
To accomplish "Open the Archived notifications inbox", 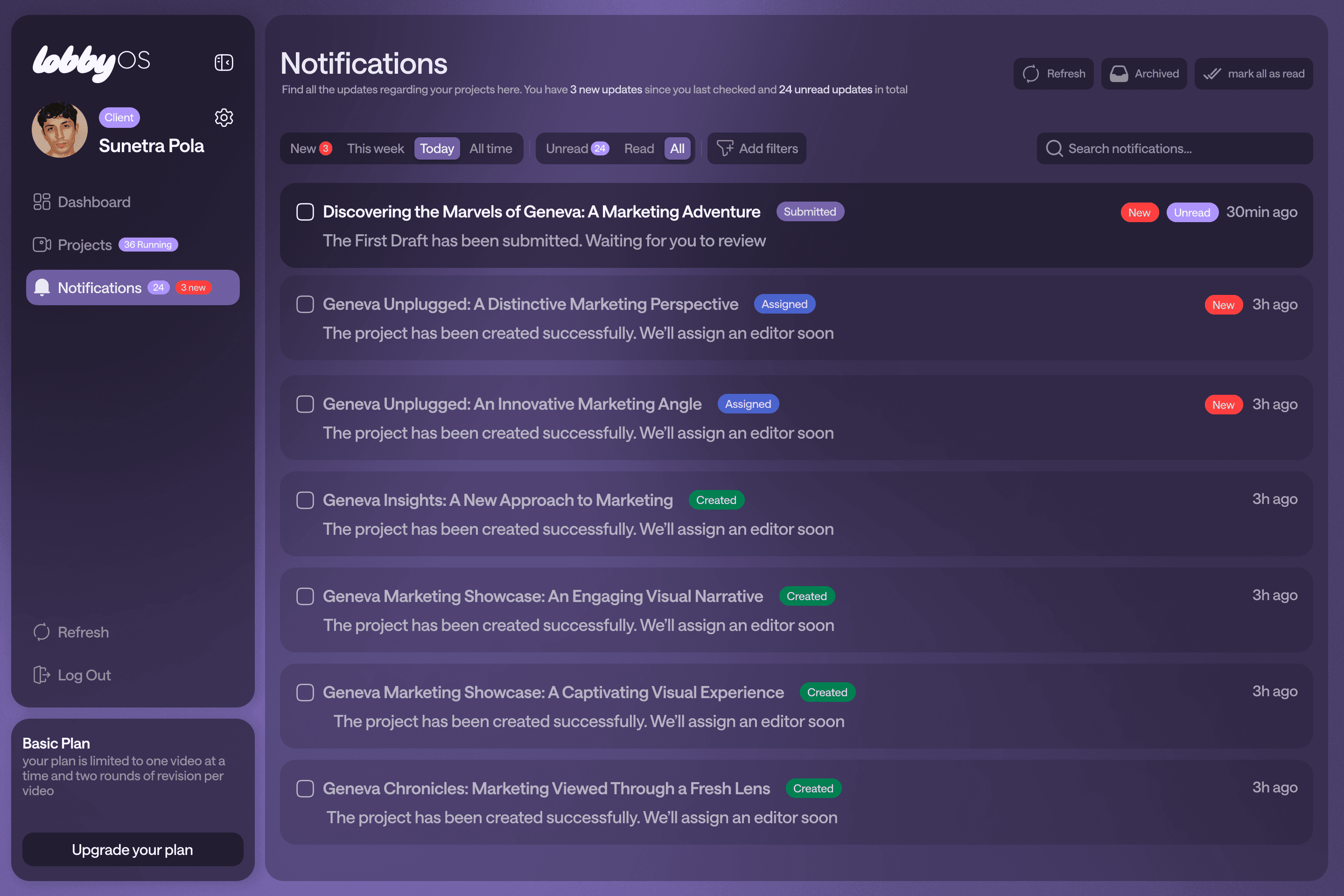I will pyautogui.click(x=1143, y=74).
